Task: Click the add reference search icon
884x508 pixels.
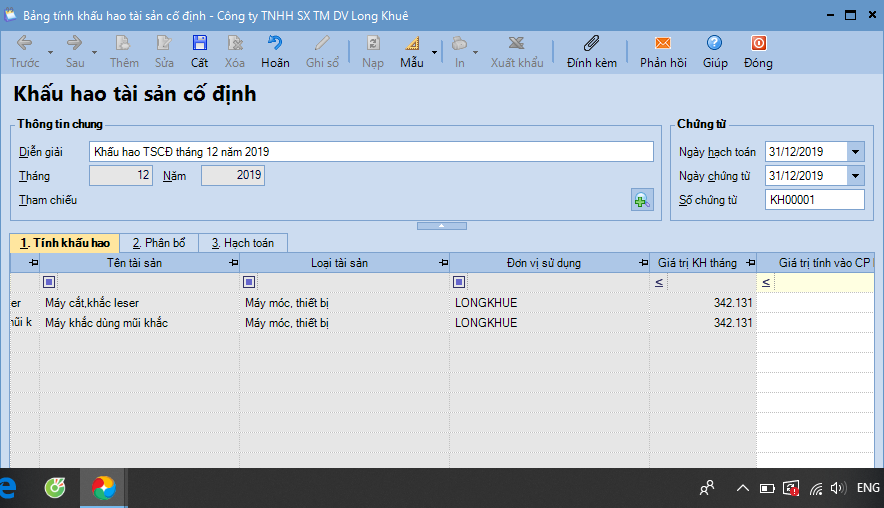Action: (642, 200)
